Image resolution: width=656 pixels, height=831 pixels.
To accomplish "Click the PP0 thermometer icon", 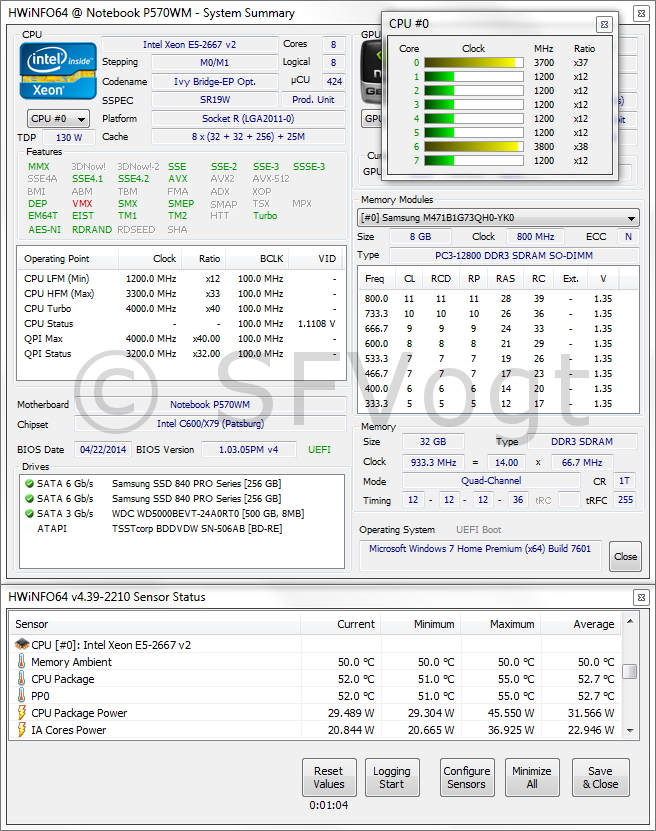I will [22, 695].
